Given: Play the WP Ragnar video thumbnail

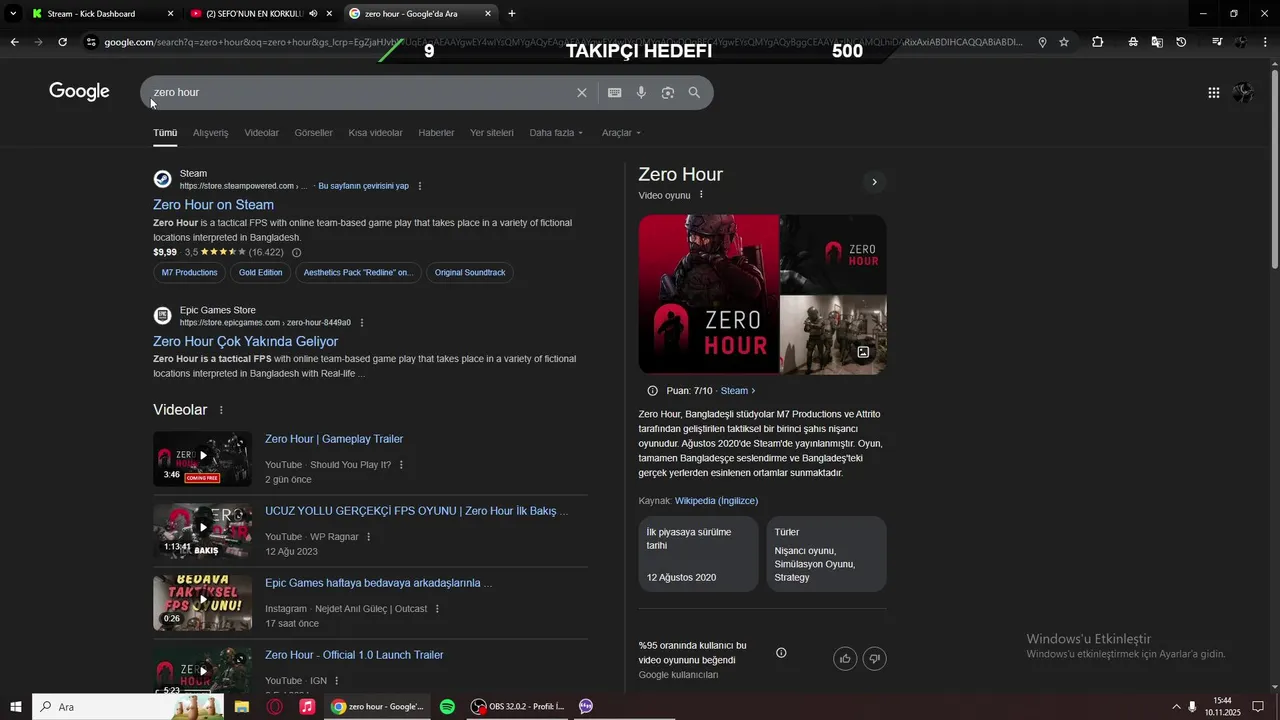Looking at the screenshot, I should (x=202, y=531).
